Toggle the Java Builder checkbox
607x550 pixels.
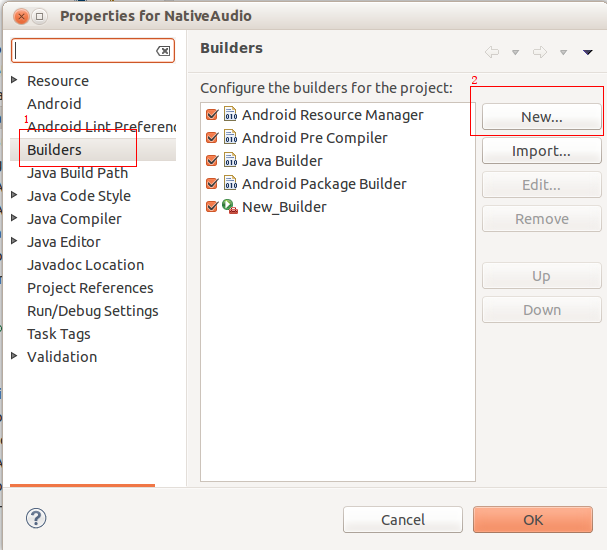pos(212,160)
